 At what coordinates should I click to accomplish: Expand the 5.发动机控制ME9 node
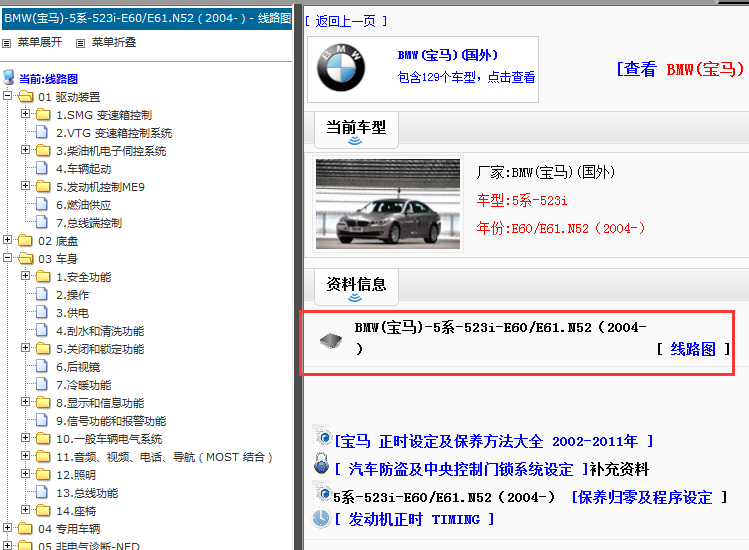(26, 185)
